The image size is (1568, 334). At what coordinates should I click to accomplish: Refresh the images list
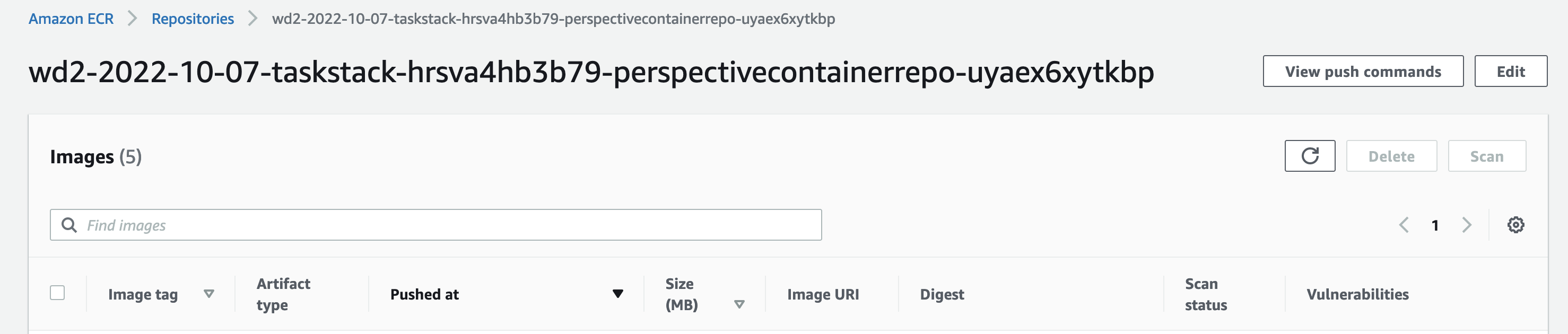pos(1309,156)
